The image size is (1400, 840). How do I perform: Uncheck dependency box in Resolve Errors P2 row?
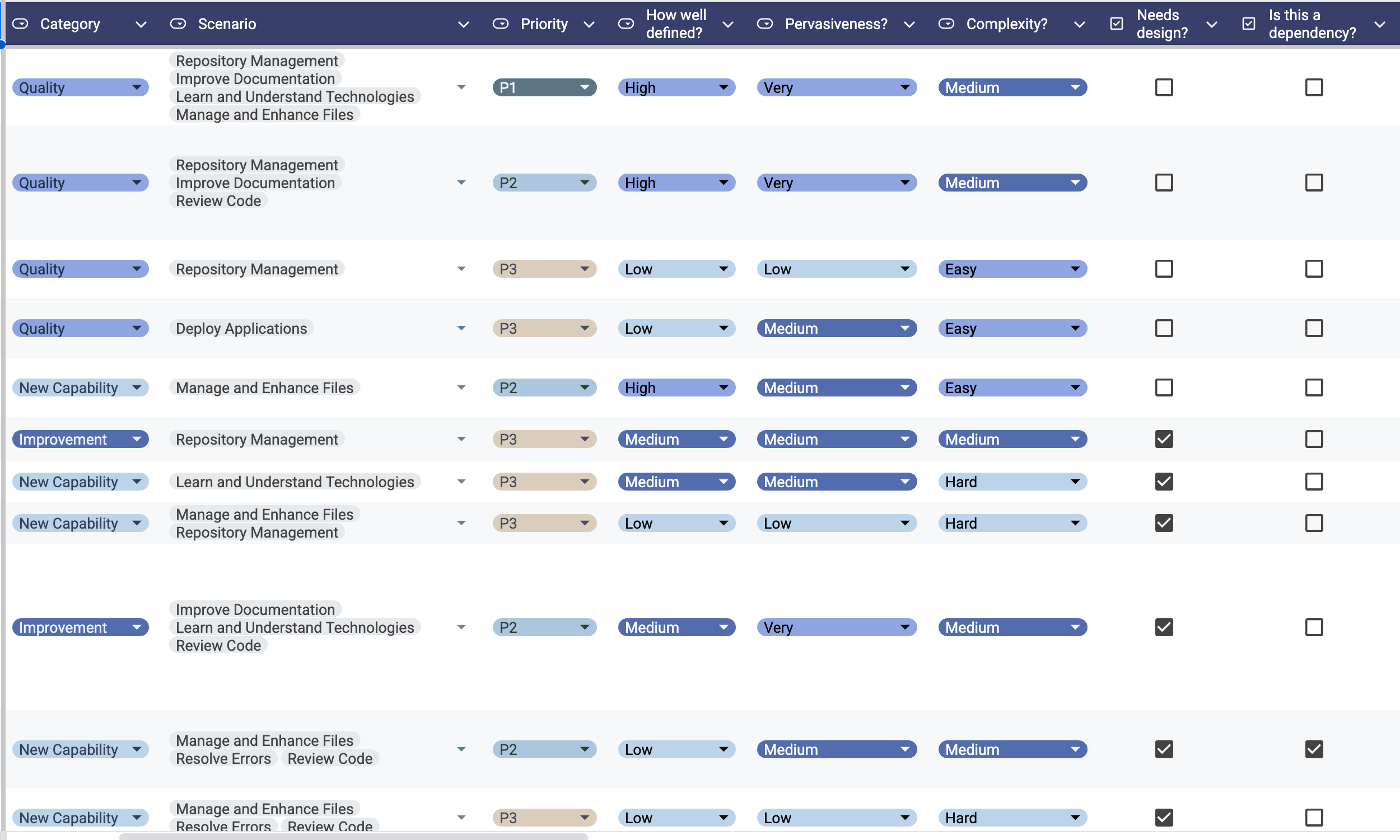pyautogui.click(x=1313, y=749)
